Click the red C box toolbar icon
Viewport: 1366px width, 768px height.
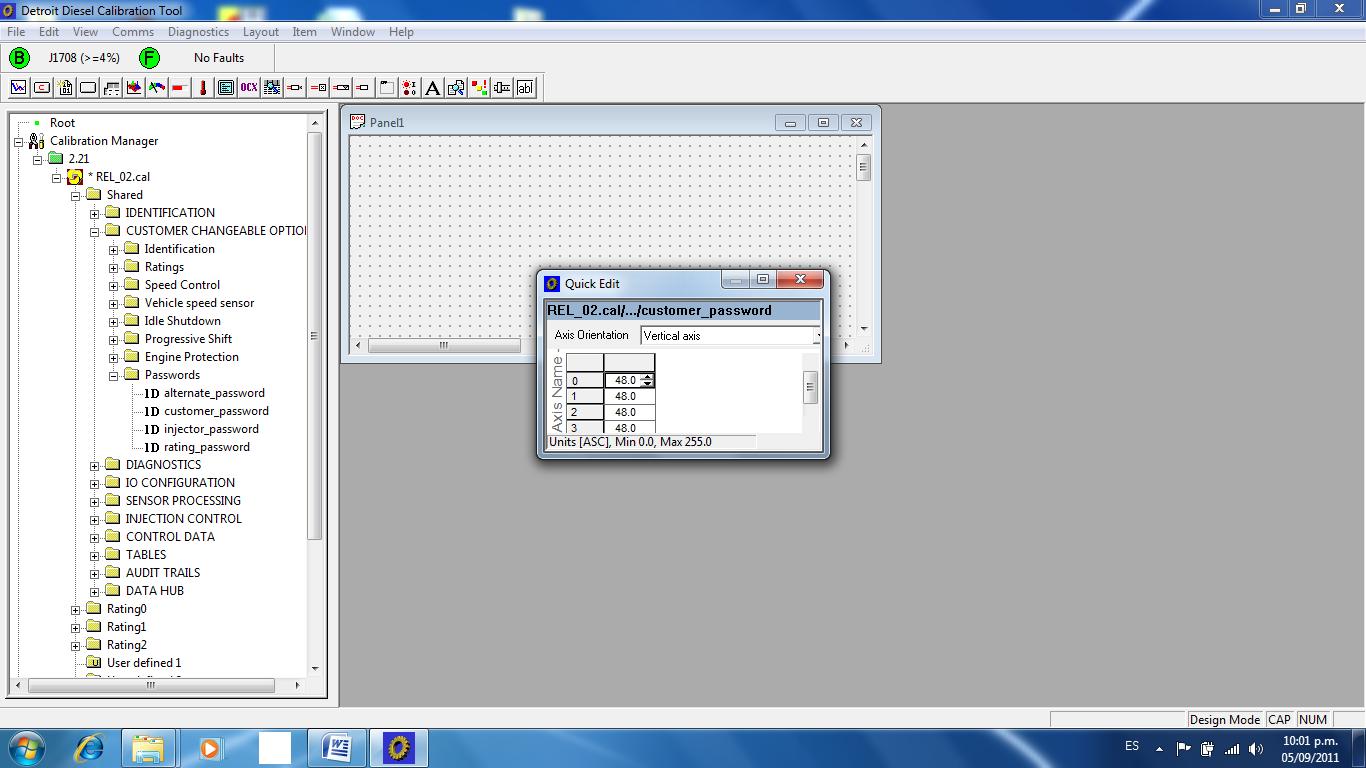(x=42, y=88)
